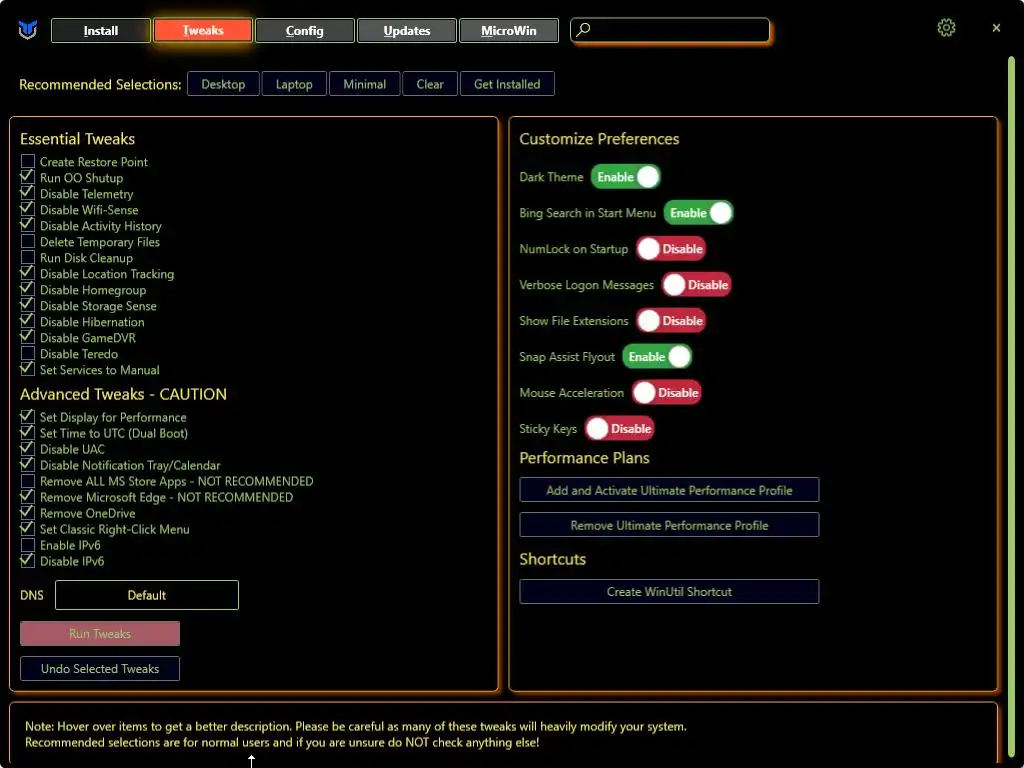This screenshot has height=768, width=1024.
Task: Uncheck Set Classic Right-Click Menu
Action: tap(27, 529)
